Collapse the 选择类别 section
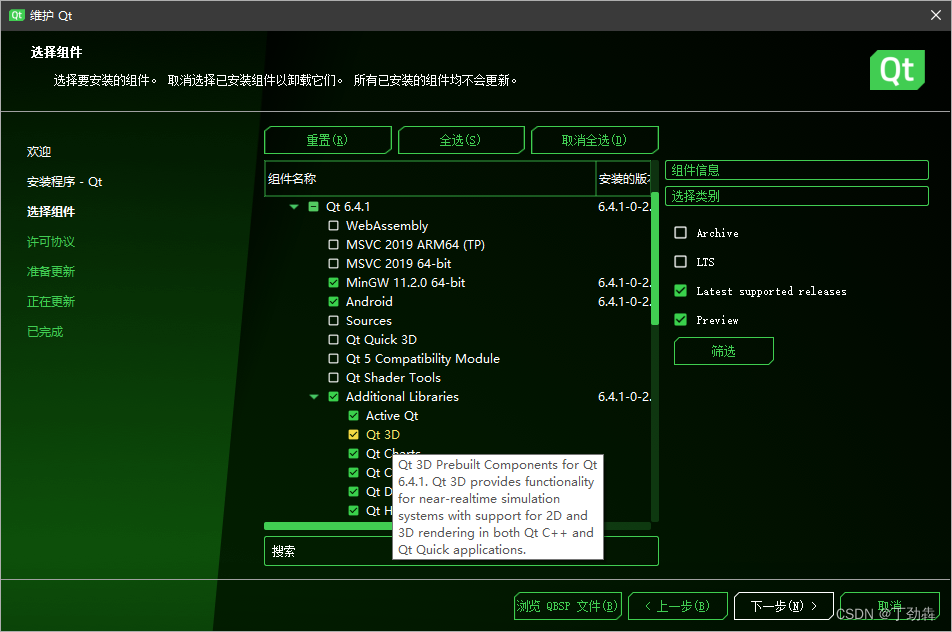The image size is (952, 632). 797,196
